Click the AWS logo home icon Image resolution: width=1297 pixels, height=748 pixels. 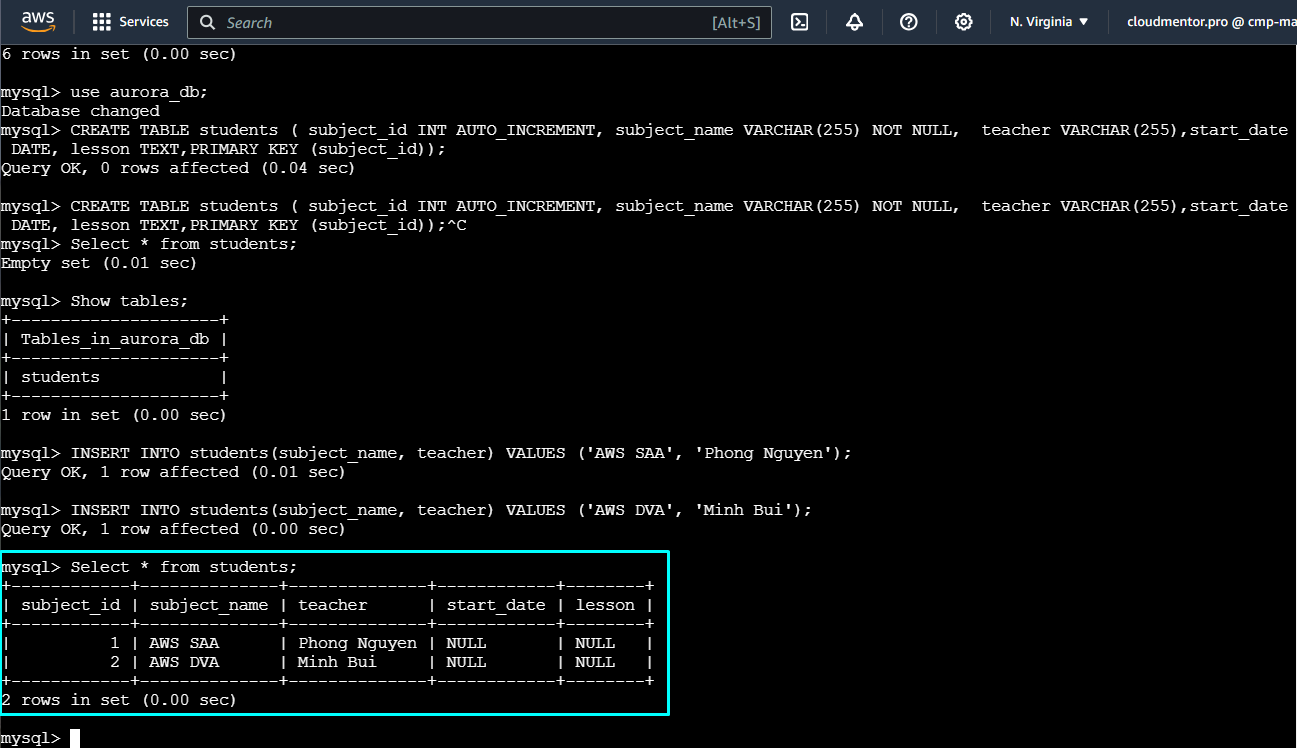38,21
